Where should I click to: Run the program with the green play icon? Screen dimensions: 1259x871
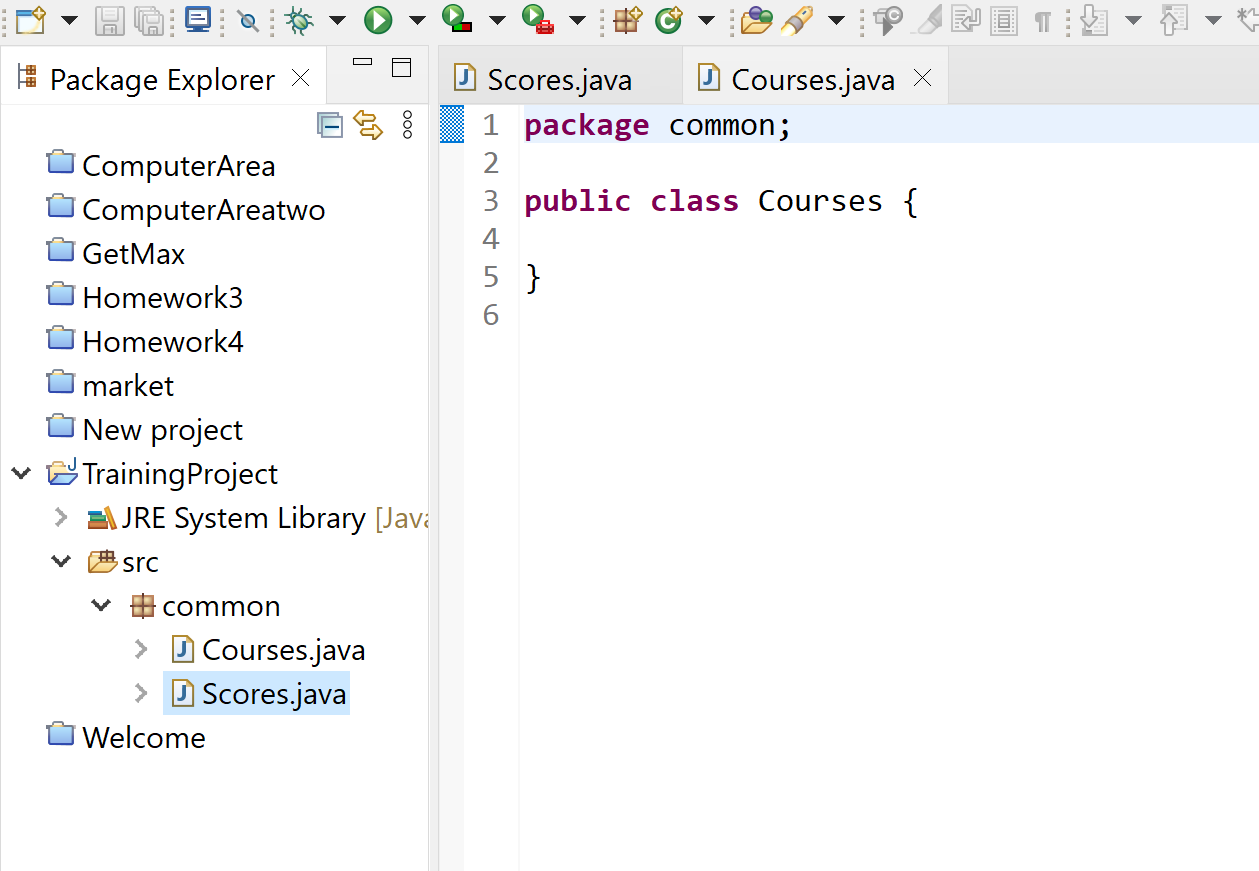click(x=378, y=19)
